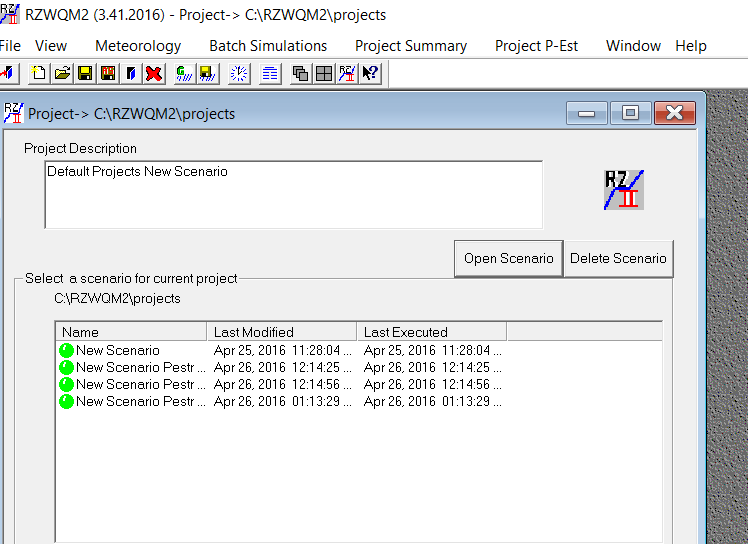Click the close project door icon
This screenshot has width=748, height=544.
coord(131,73)
